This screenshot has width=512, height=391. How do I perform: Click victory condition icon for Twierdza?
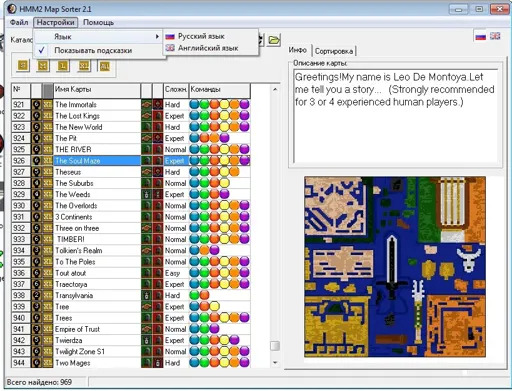tap(146, 340)
